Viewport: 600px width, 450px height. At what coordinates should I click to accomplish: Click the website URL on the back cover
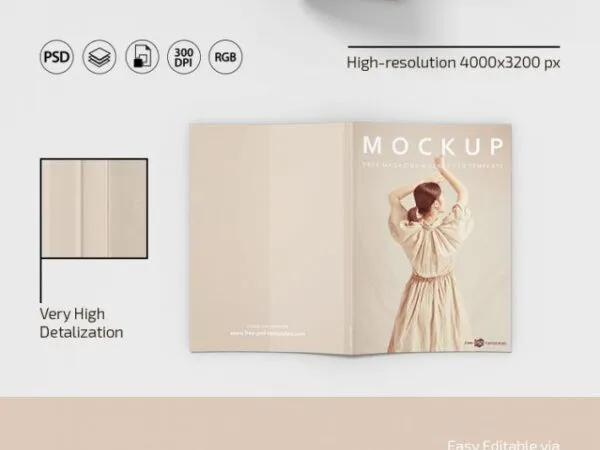point(267,333)
